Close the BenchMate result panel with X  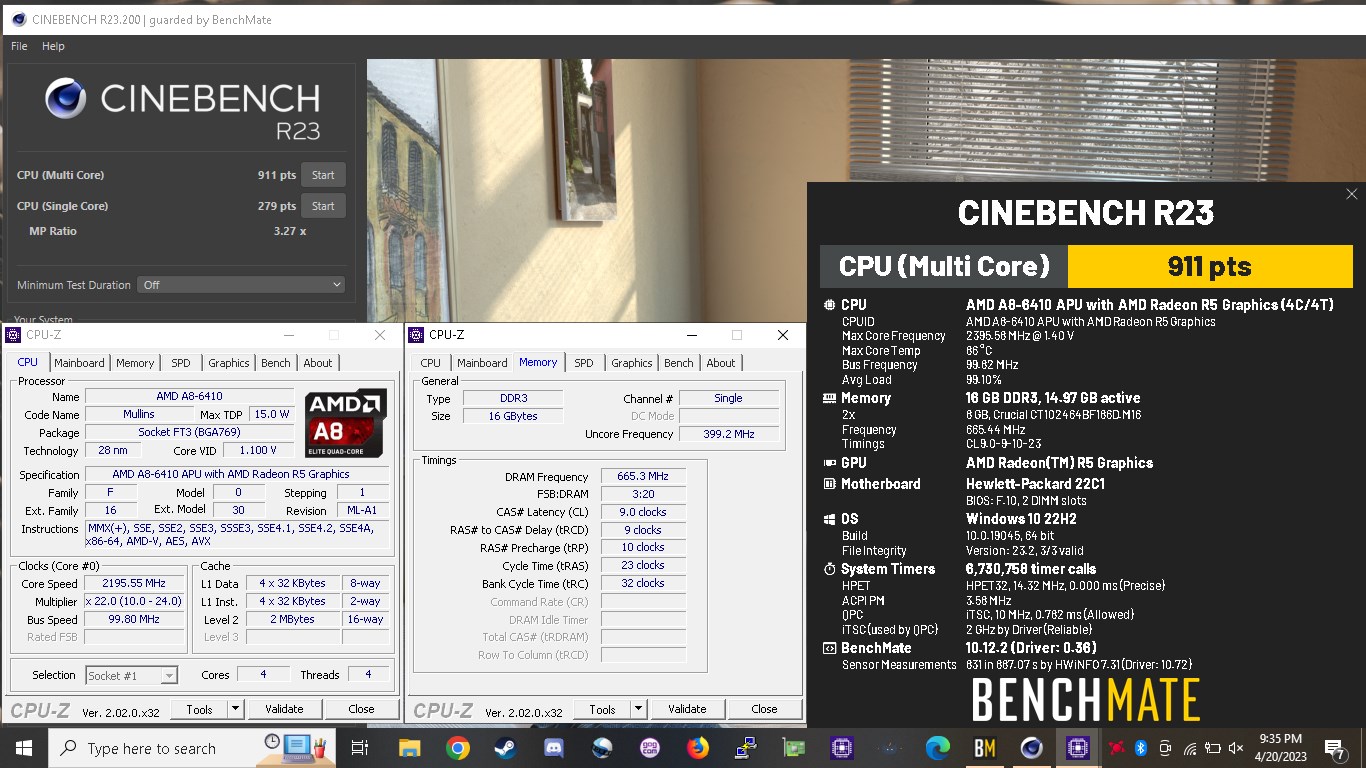1352,194
